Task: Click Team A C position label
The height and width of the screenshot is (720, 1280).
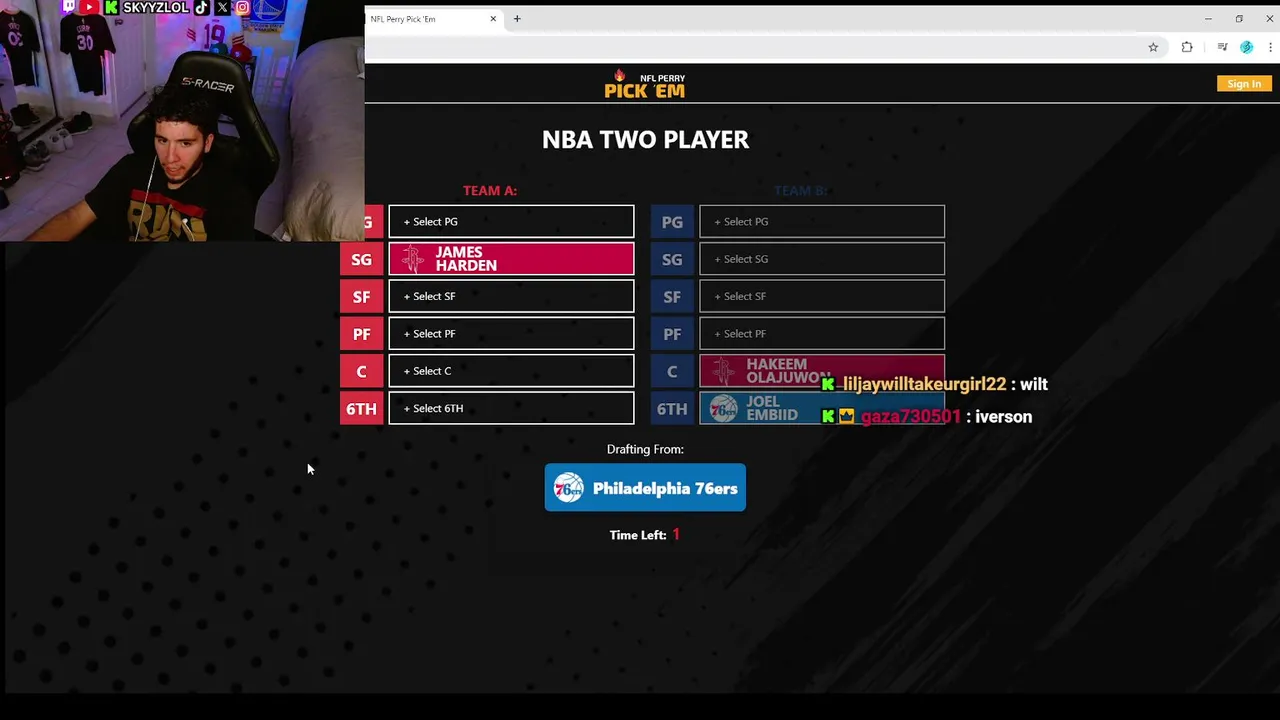Action: coord(361,371)
